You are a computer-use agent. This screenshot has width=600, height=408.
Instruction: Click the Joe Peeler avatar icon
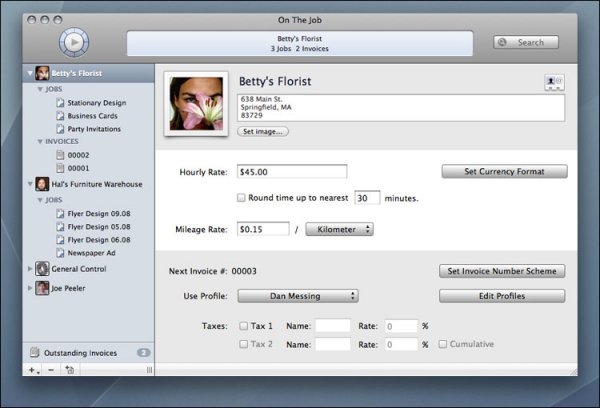[x=42, y=288]
